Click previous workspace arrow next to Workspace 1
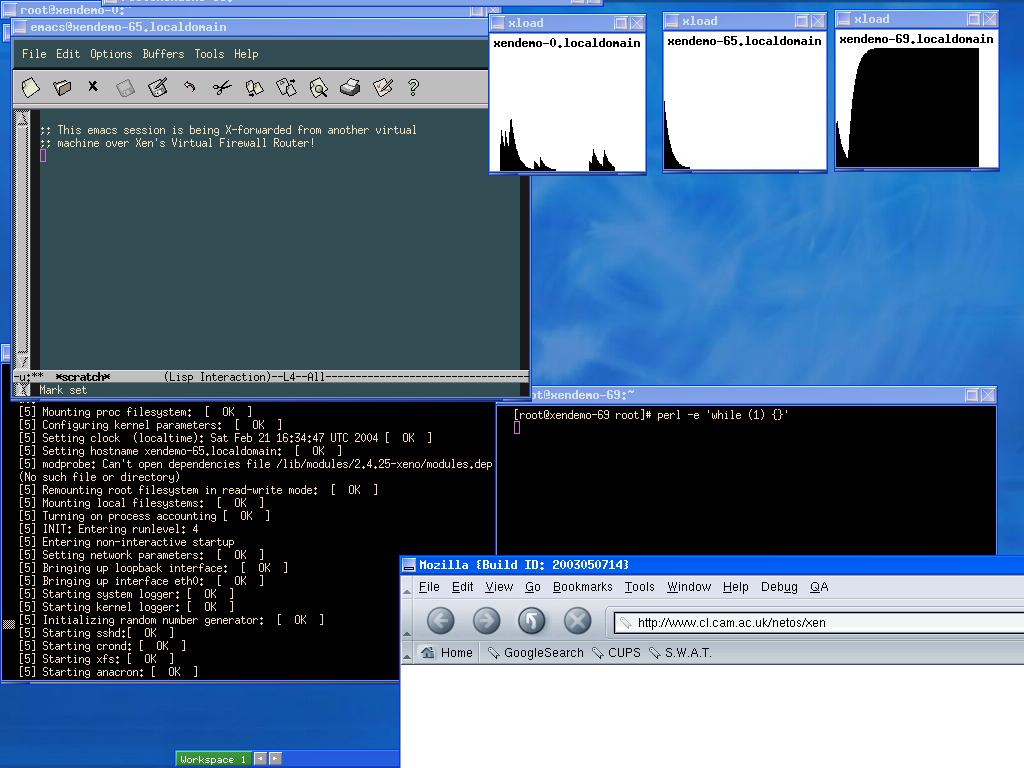This screenshot has width=1024, height=768. pyautogui.click(x=260, y=758)
